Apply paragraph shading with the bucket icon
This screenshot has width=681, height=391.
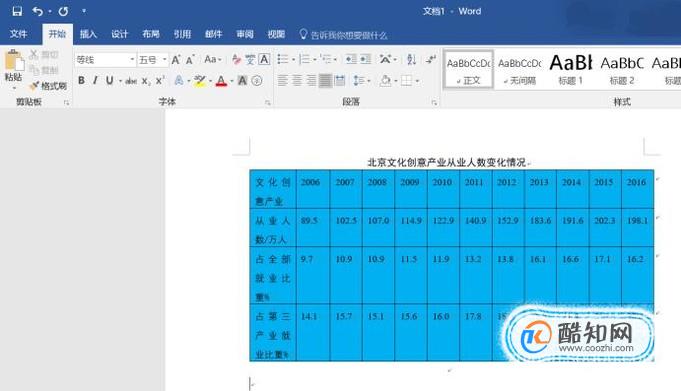point(385,80)
